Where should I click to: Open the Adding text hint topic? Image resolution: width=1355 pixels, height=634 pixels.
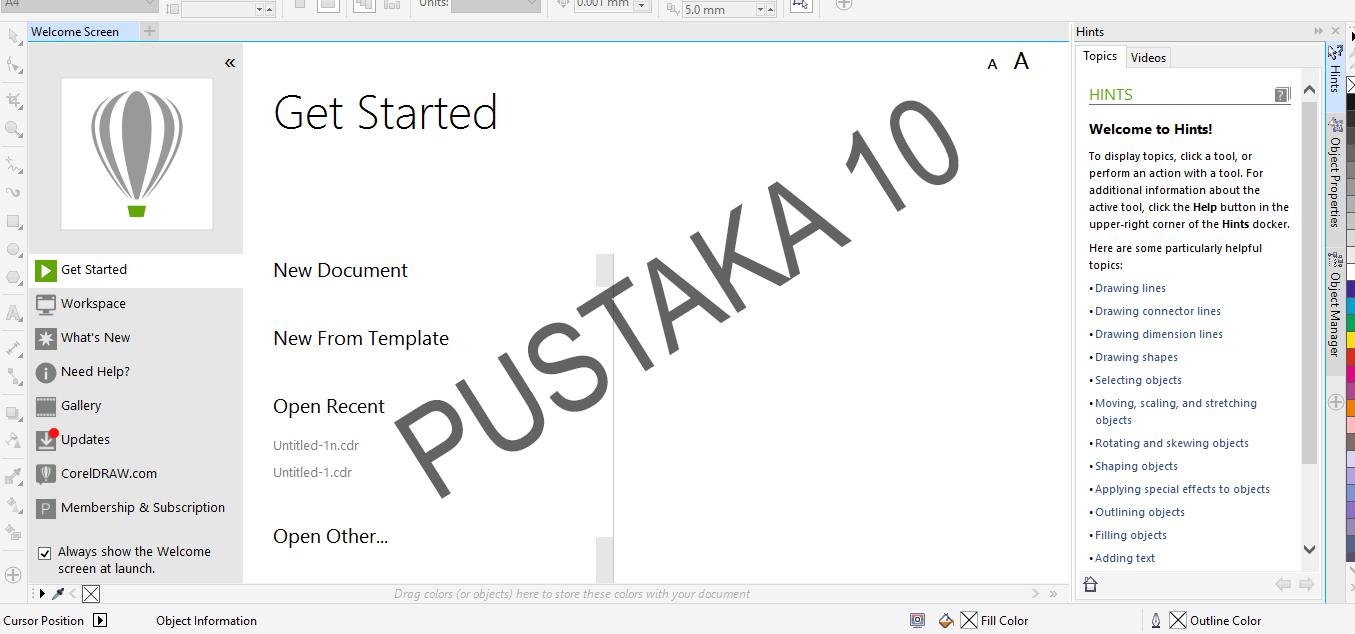pos(1125,558)
